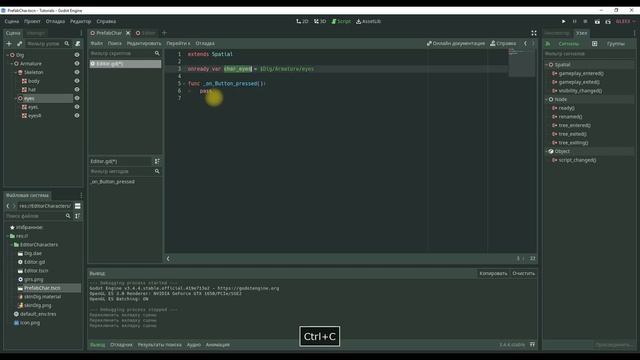Click the script editor Справка button
Image resolution: width=640 pixels, height=360 pixels.
point(503,43)
